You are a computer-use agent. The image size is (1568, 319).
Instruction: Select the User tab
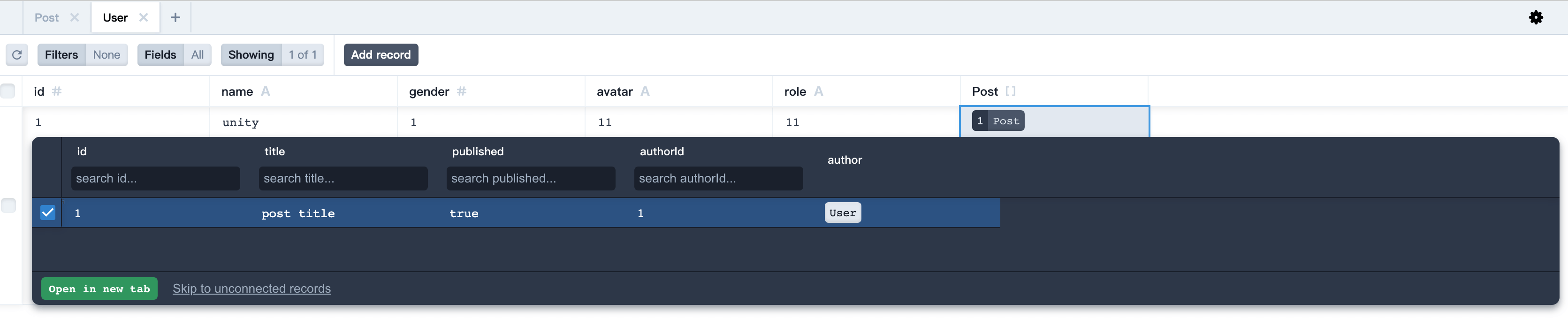pyautogui.click(x=115, y=18)
